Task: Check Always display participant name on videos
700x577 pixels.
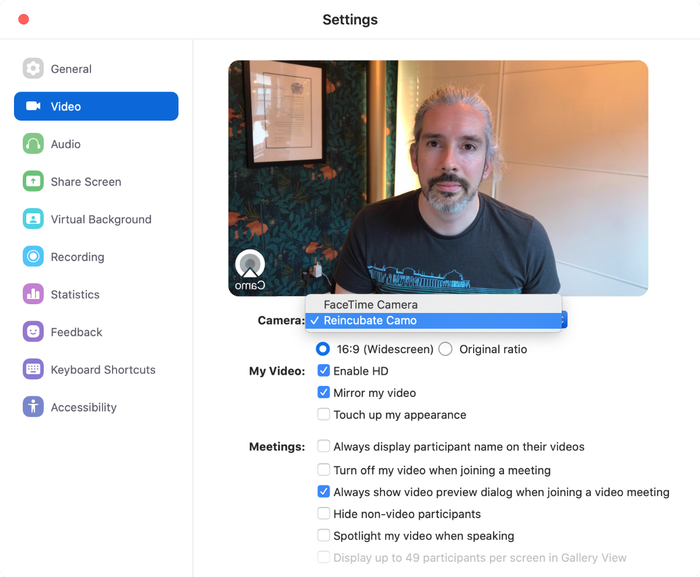Action: point(324,446)
